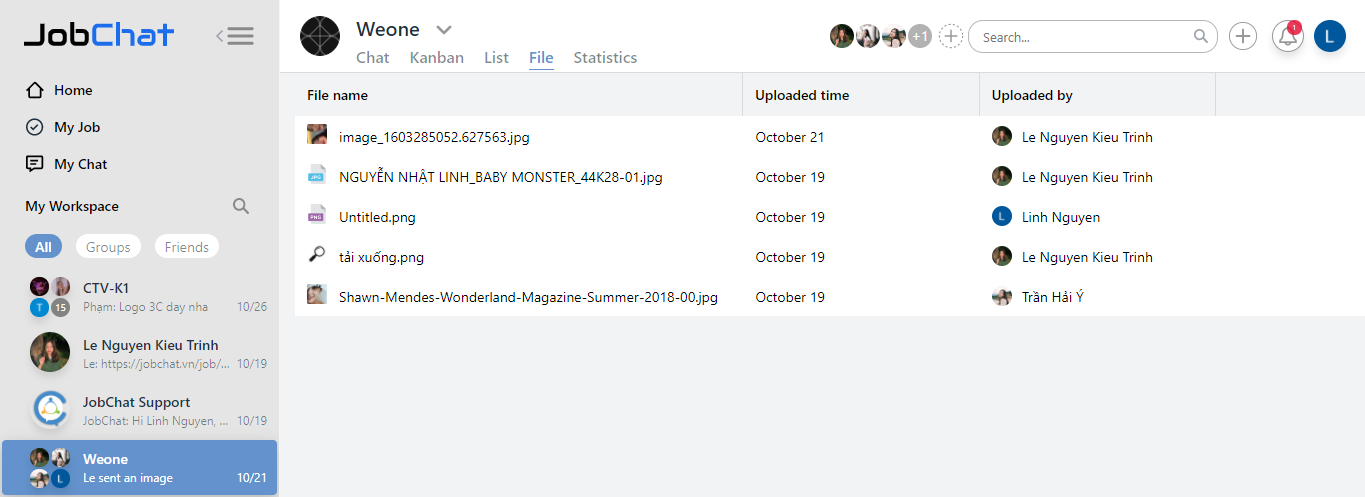This screenshot has height=497, width=1365.
Task: Open the JobChat Support conversation
Action: click(138, 410)
